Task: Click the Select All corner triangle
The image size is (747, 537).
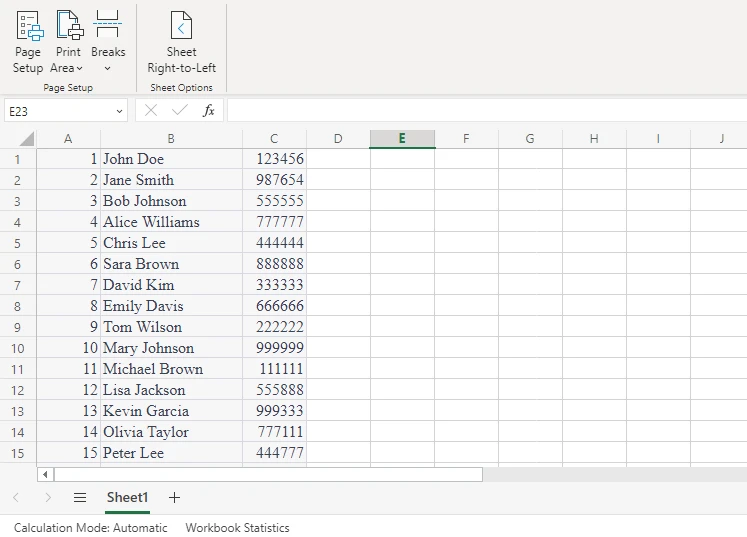Action: (26, 139)
